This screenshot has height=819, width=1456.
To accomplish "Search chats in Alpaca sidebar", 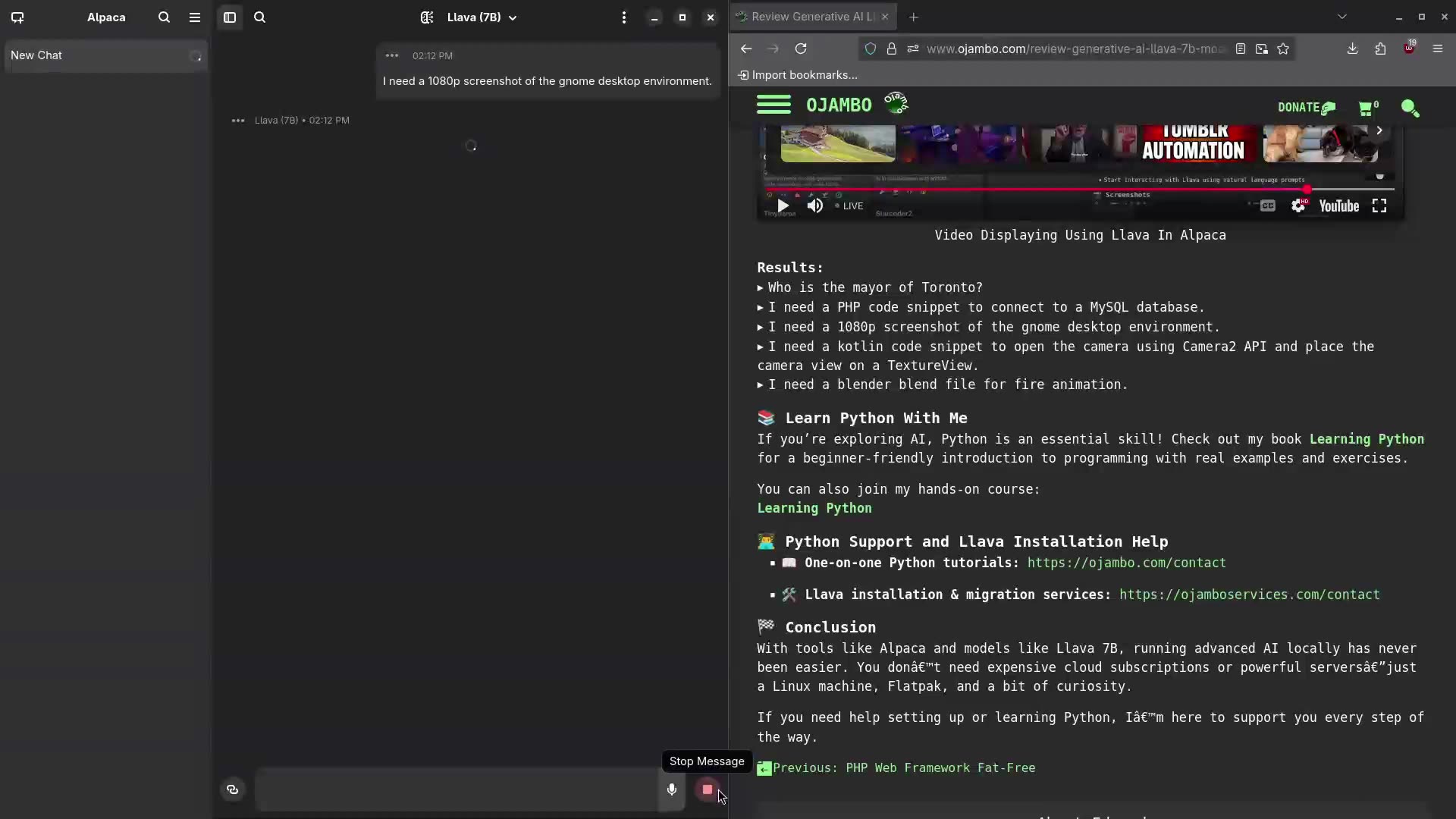I will 164,17.
